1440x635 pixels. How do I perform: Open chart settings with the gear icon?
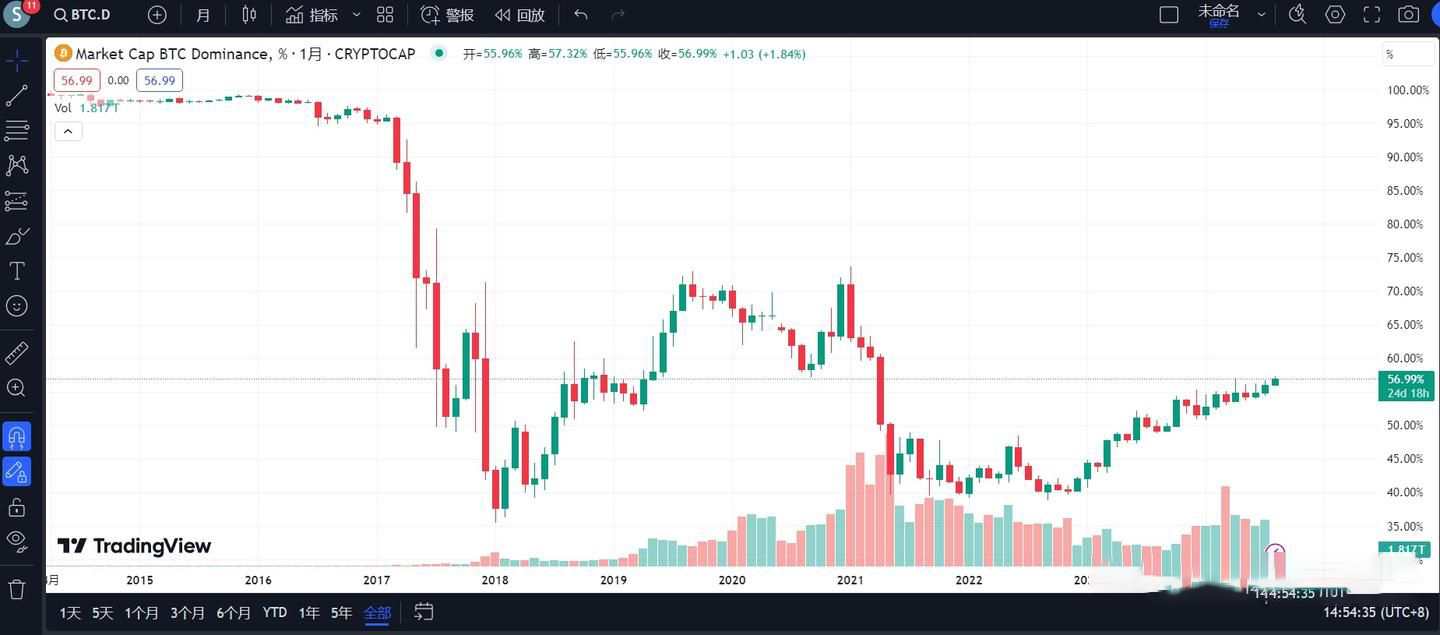(x=1333, y=14)
